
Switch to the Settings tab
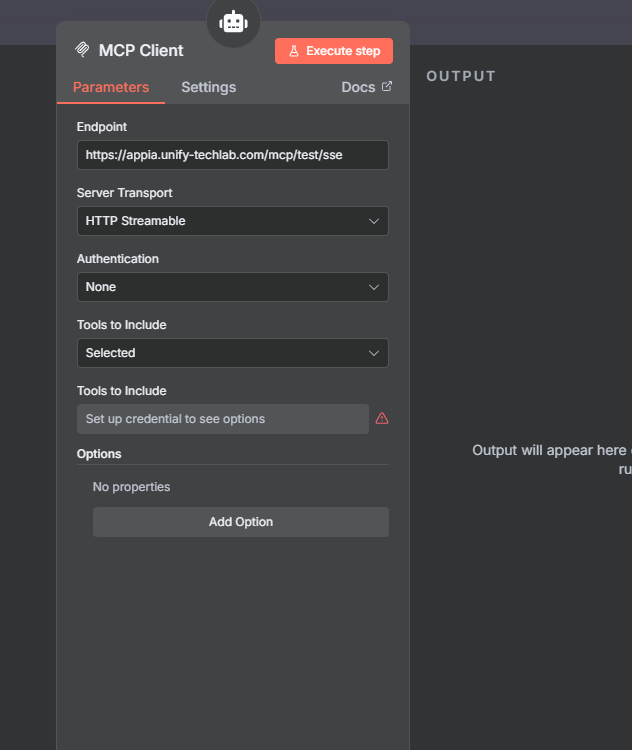coord(208,87)
